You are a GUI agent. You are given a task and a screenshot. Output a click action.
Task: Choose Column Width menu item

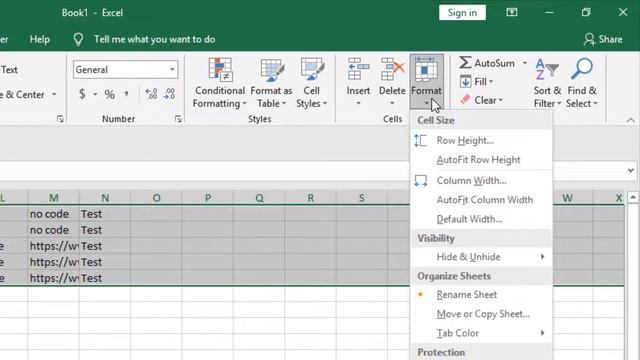[481, 180]
